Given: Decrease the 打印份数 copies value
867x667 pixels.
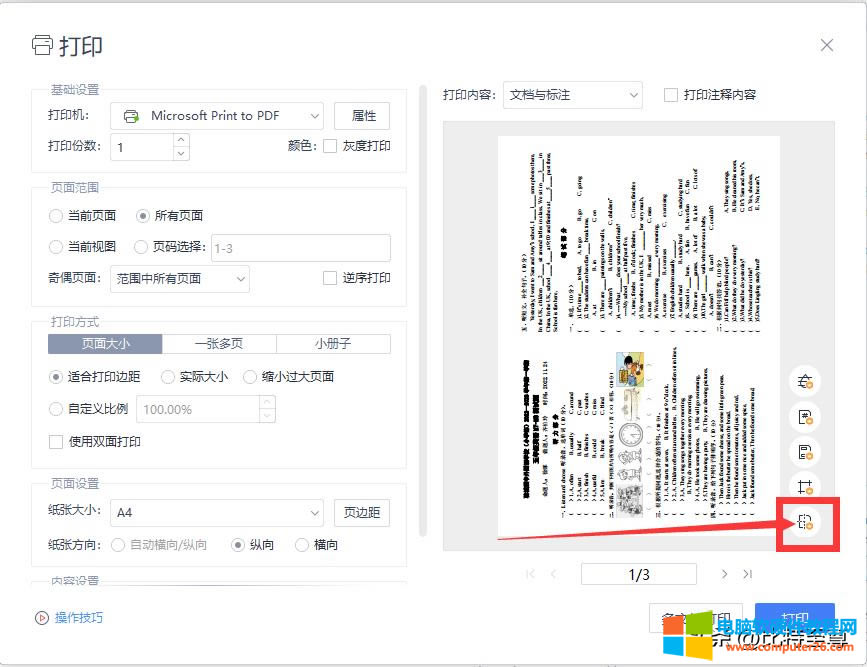Looking at the screenshot, I should point(181,153).
